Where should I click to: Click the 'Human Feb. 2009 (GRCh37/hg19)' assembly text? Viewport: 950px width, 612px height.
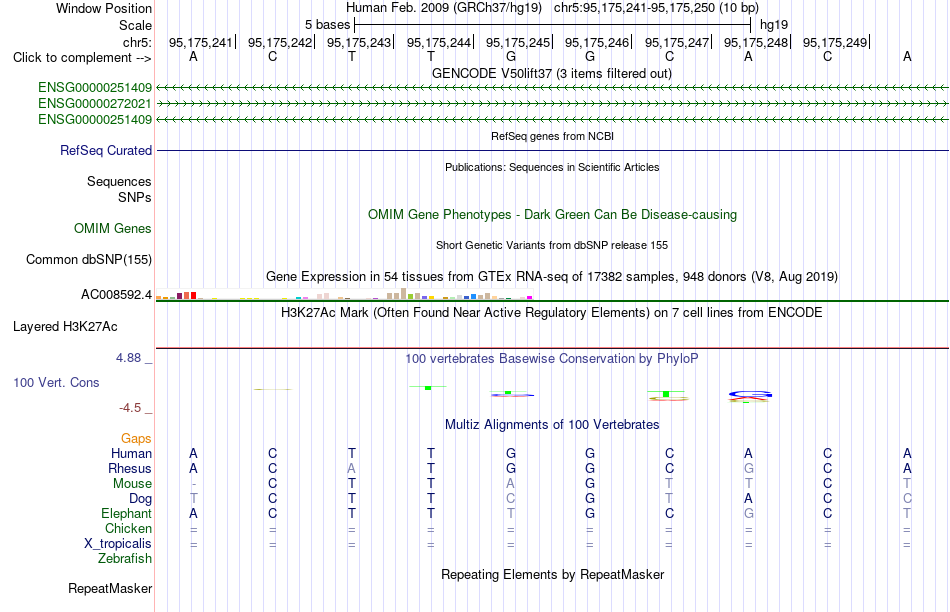pyautogui.click(x=446, y=8)
